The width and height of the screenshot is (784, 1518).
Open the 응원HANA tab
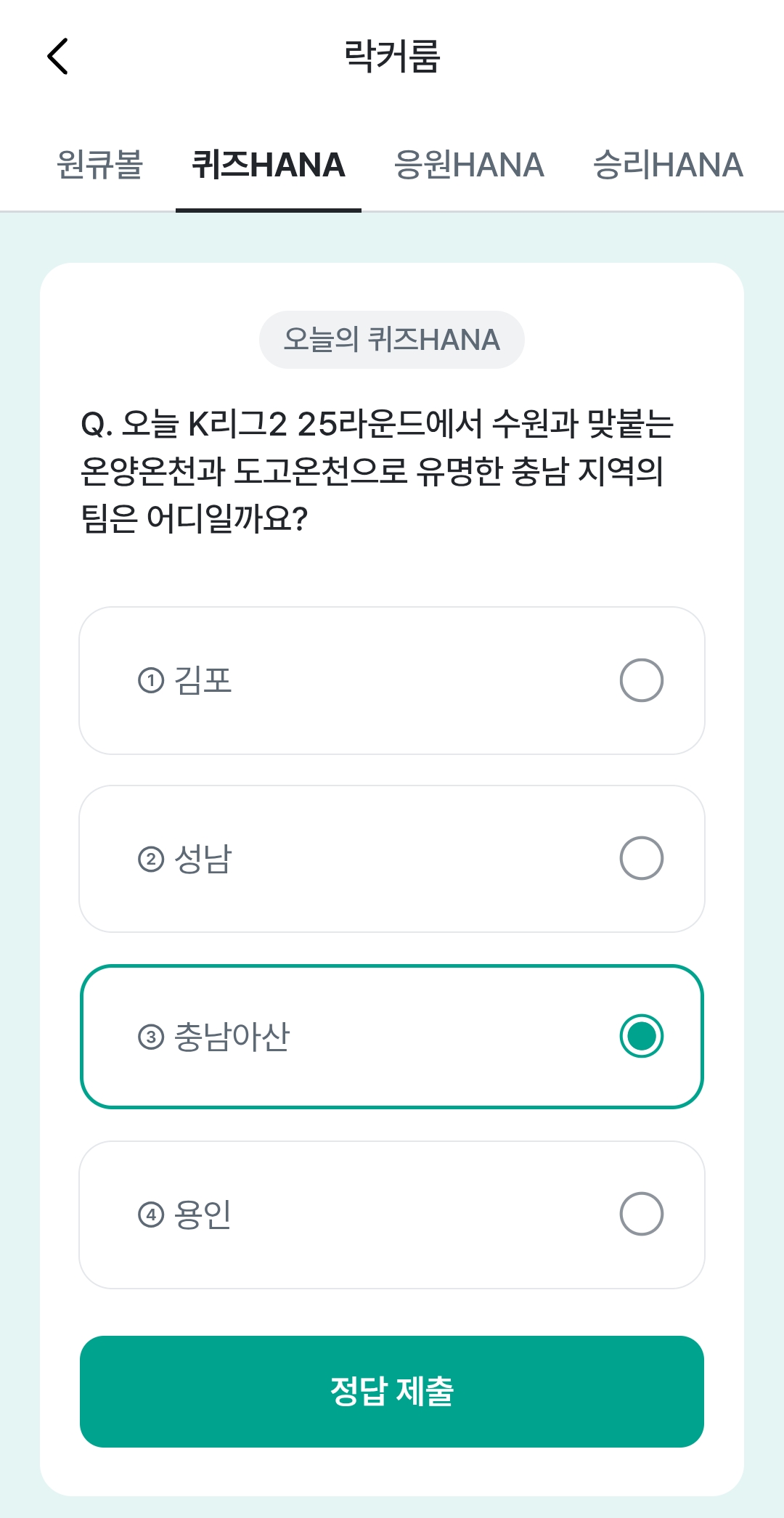point(469,165)
